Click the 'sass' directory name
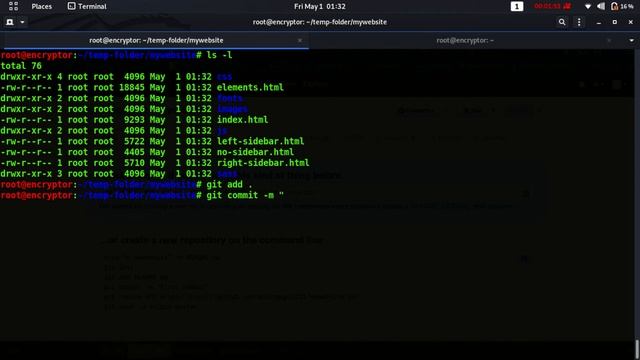Image resolution: width=640 pixels, height=360 pixels. tap(227, 174)
